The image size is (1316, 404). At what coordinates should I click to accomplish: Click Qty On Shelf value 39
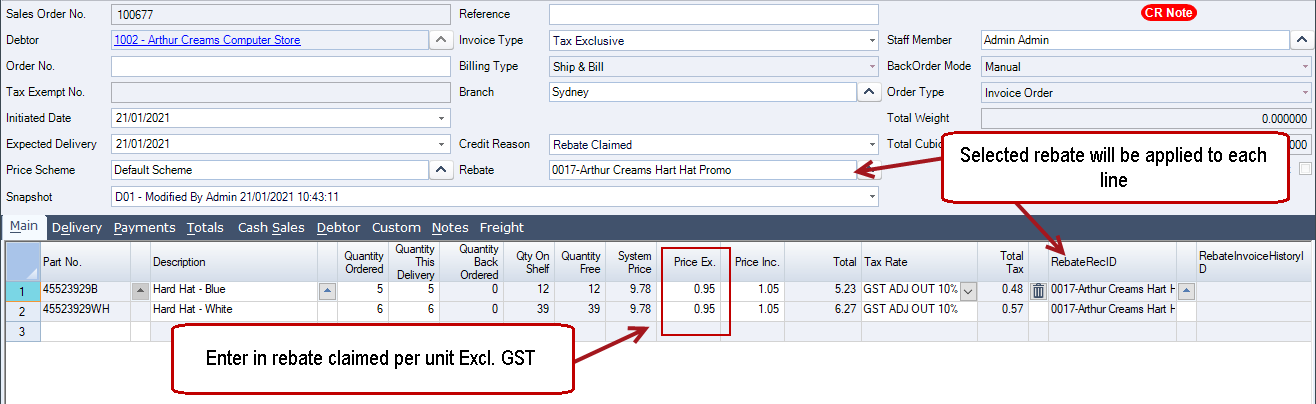pyautogui.click(x=530, y=310)
